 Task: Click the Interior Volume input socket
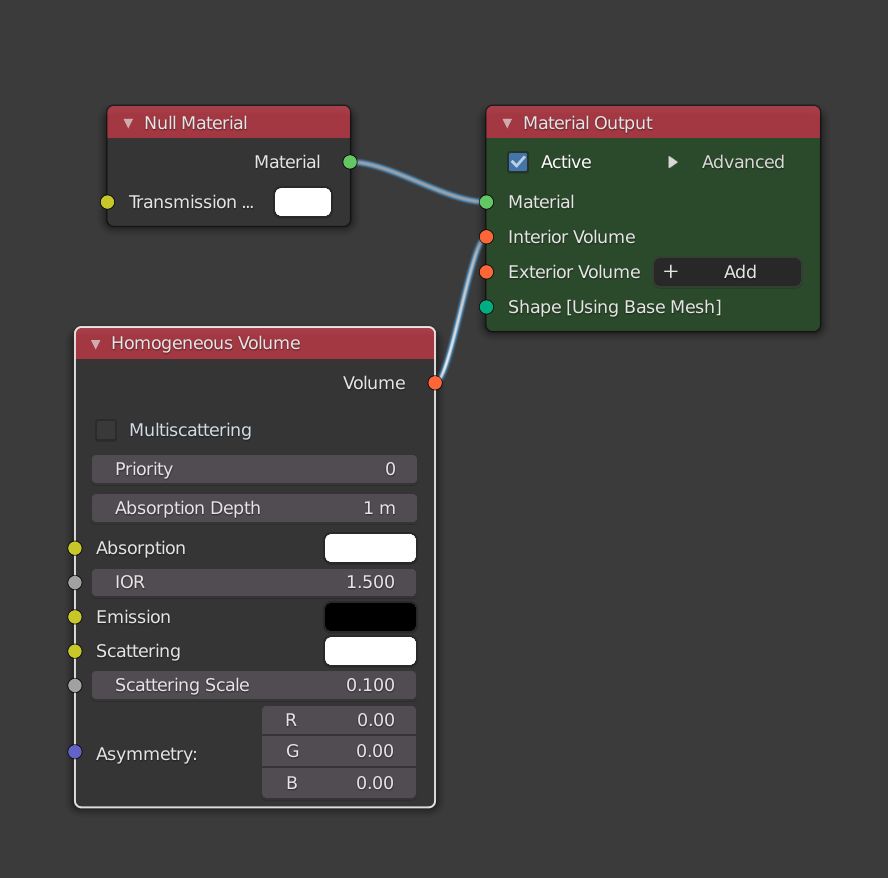(486, 237)
